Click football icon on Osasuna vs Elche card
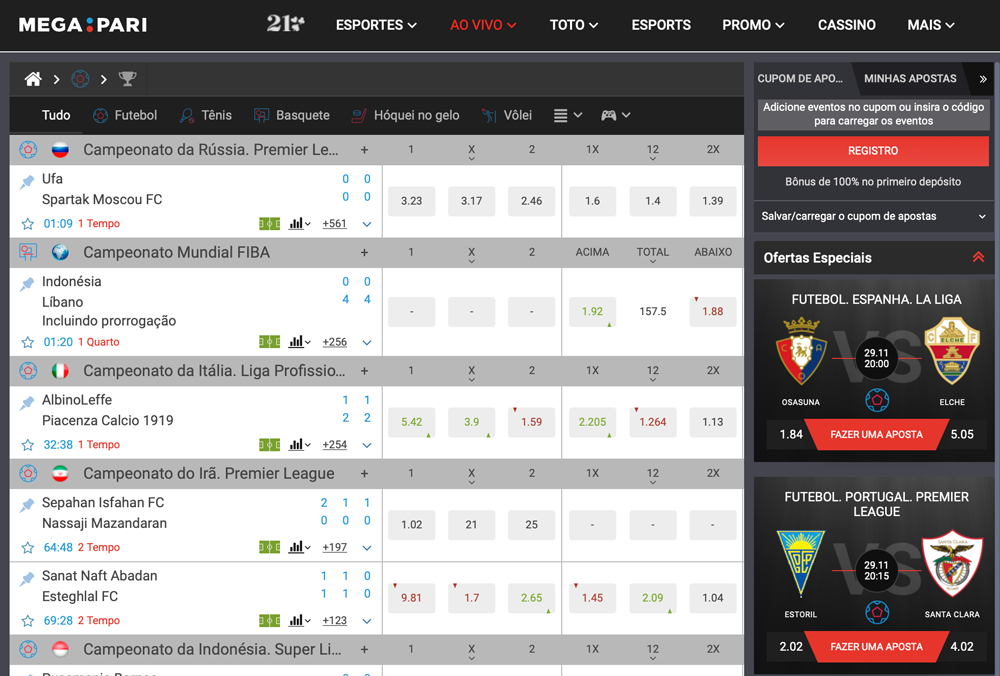The width and height of the screenshot is (1000, 676). [x=877, y=400]
